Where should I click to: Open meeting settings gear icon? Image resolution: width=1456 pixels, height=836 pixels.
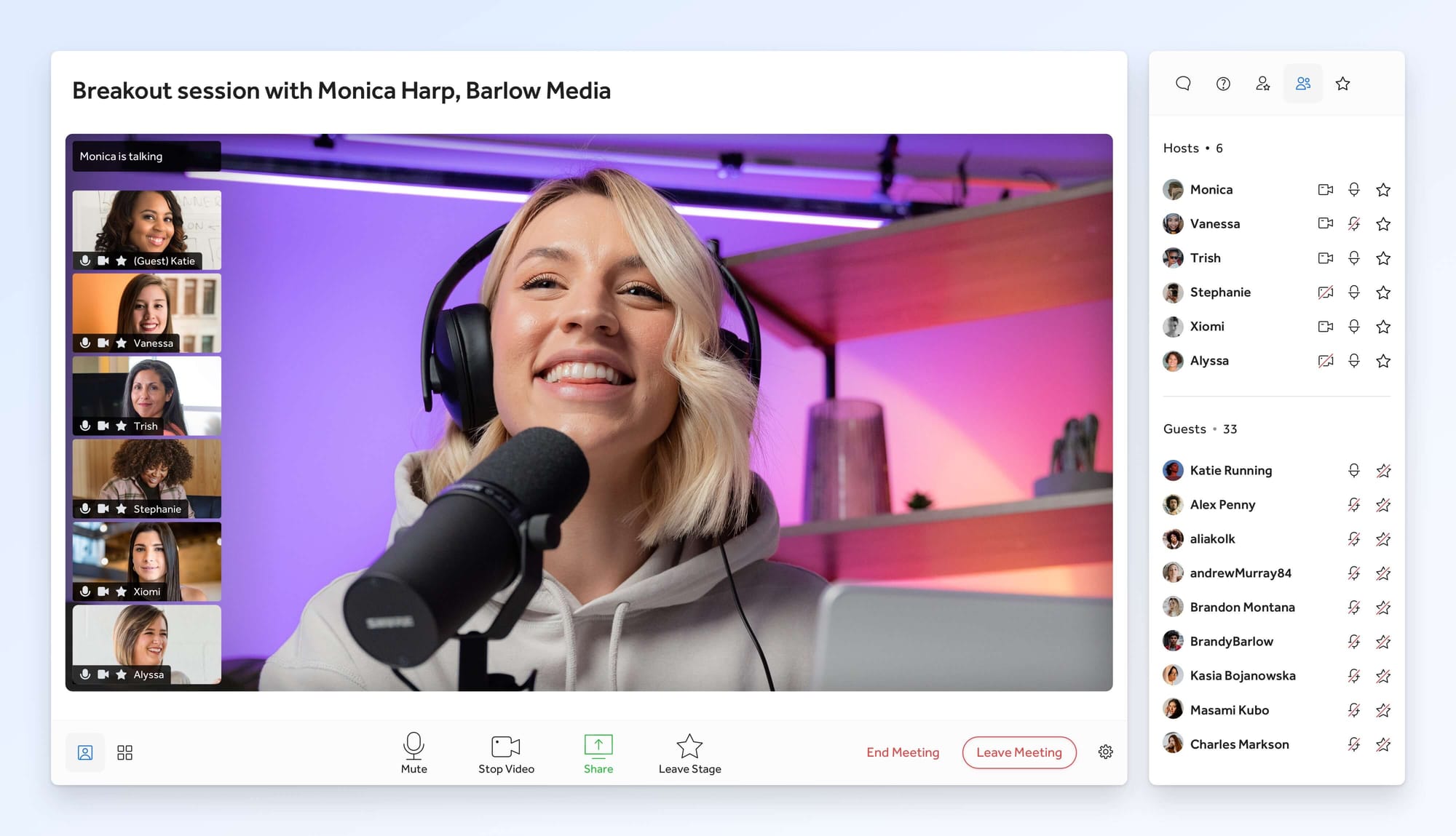pyautogui.click(x=1105, y=752)
